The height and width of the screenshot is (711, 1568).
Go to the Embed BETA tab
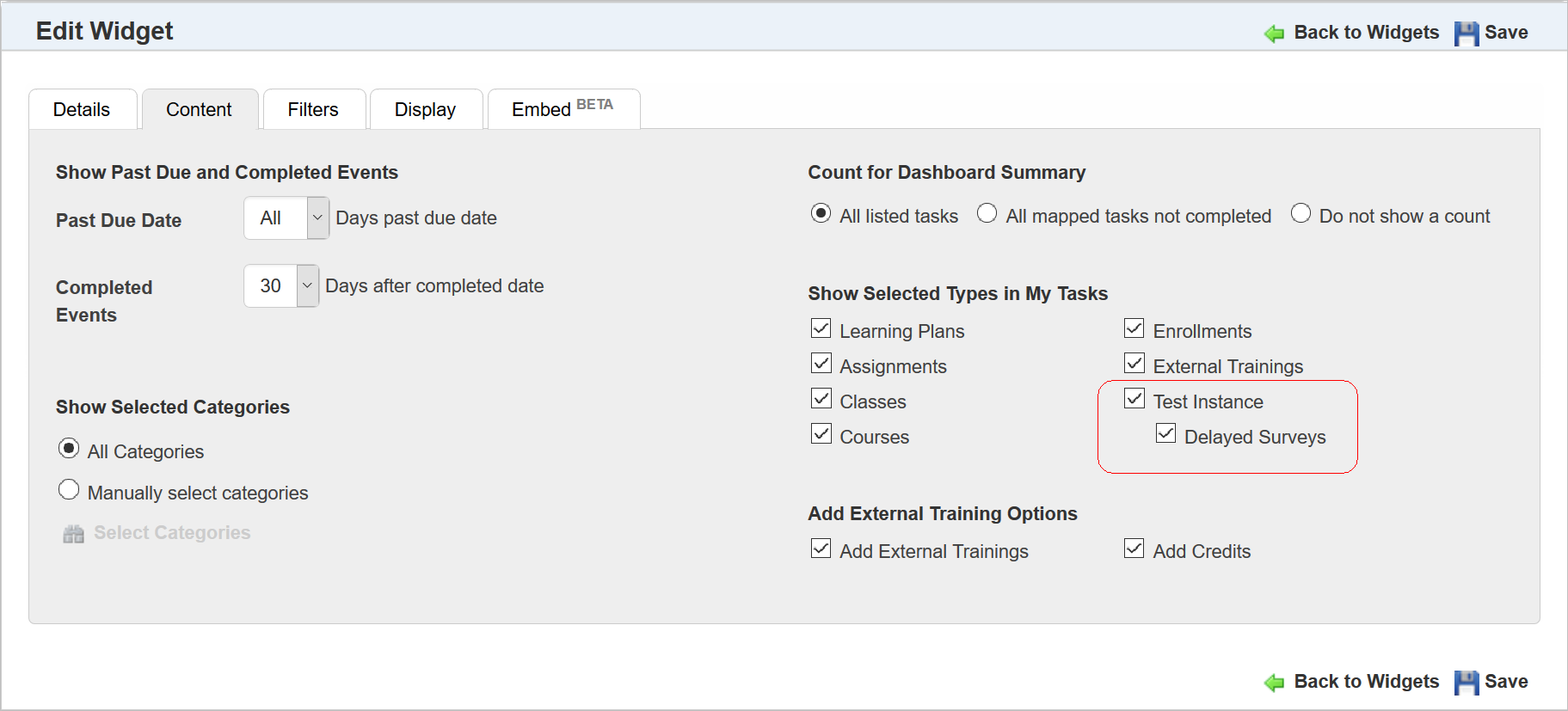(x=563, y=110)
